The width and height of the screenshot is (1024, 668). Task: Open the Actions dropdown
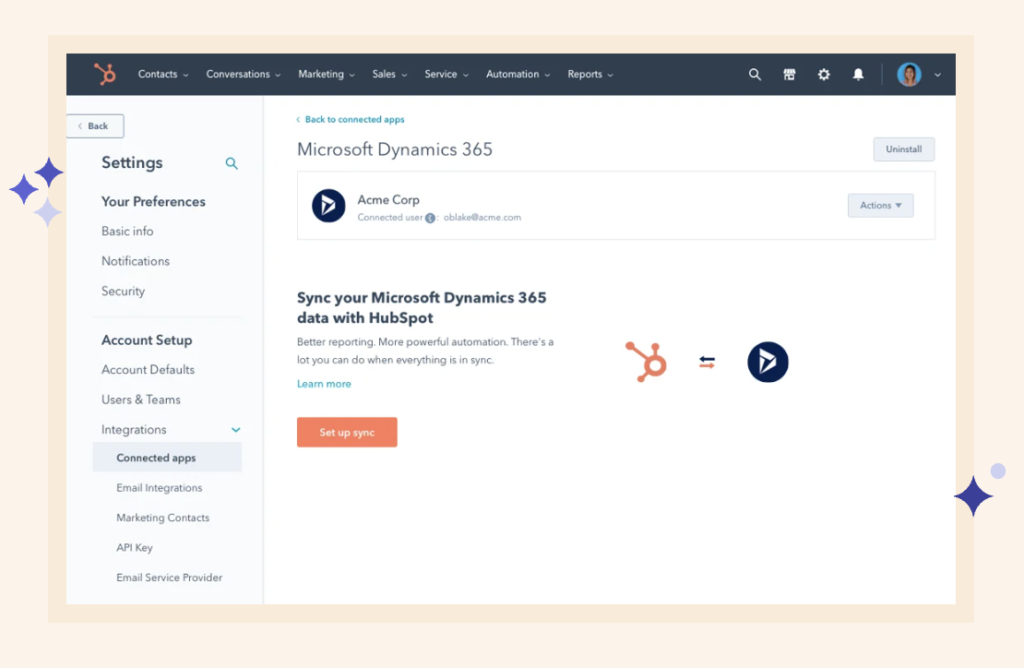pos(880,205)
